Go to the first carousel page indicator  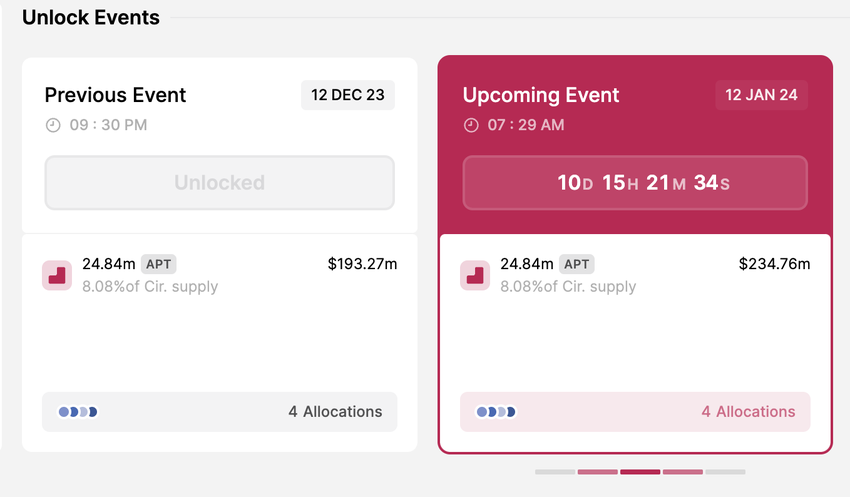[x=555, y=471]
